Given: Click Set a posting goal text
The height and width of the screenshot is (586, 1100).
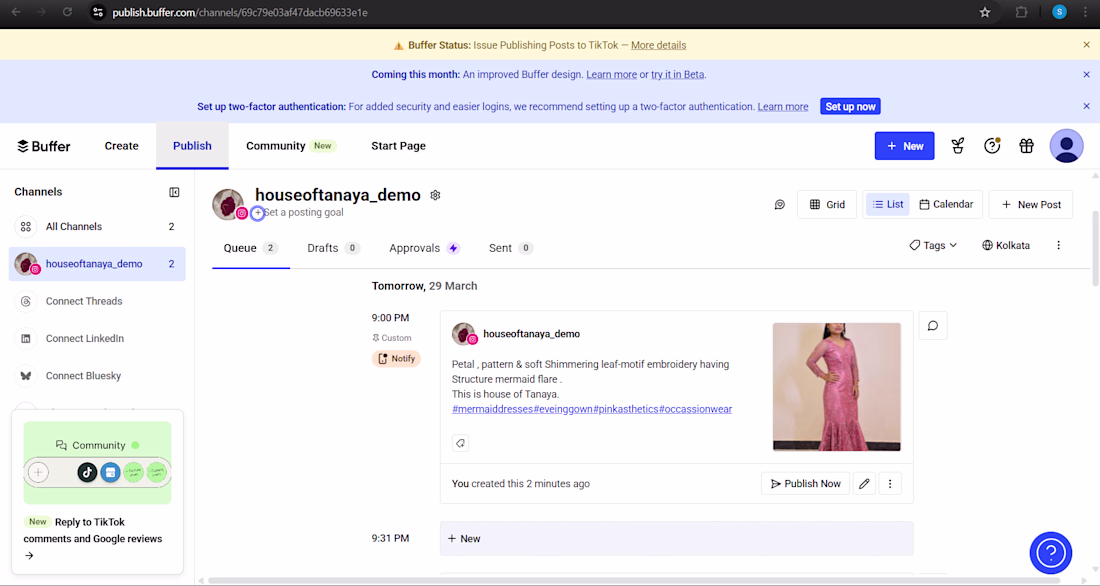Looking at the screenshot, I should click(x=304, y=213).
